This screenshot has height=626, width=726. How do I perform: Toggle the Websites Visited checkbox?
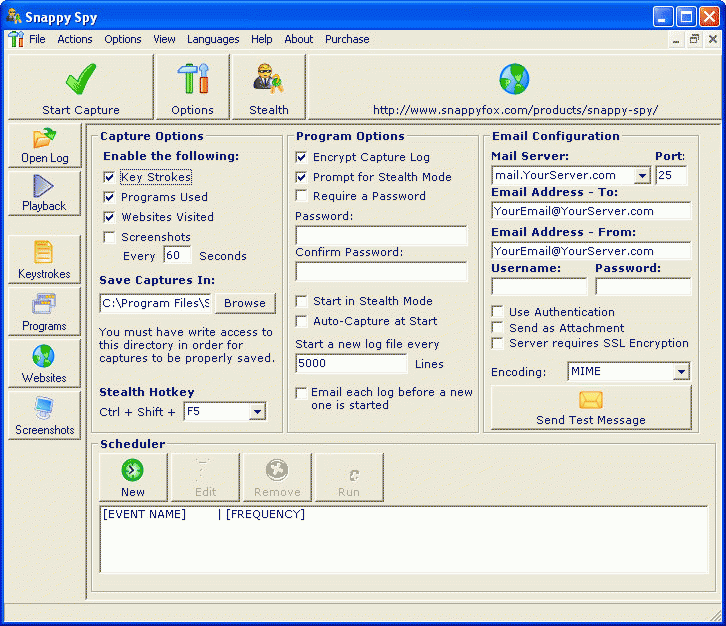pyautogui.click(x=109, y=217)
